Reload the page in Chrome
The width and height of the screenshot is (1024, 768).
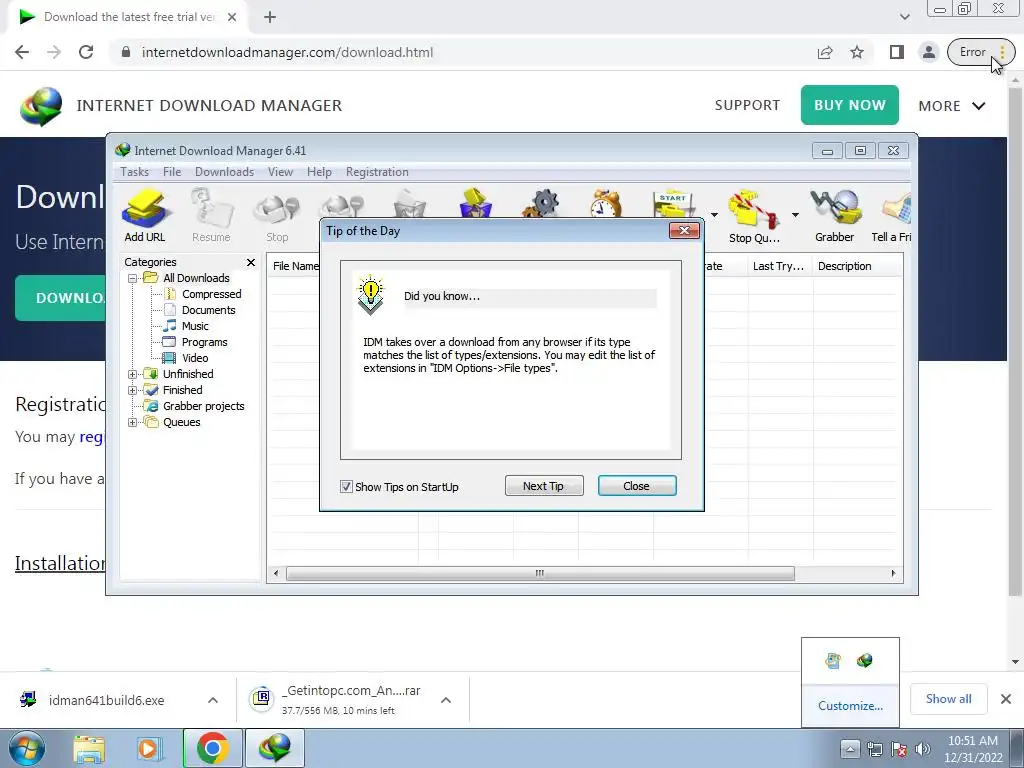pyautogui.click(x=86, y=52)
